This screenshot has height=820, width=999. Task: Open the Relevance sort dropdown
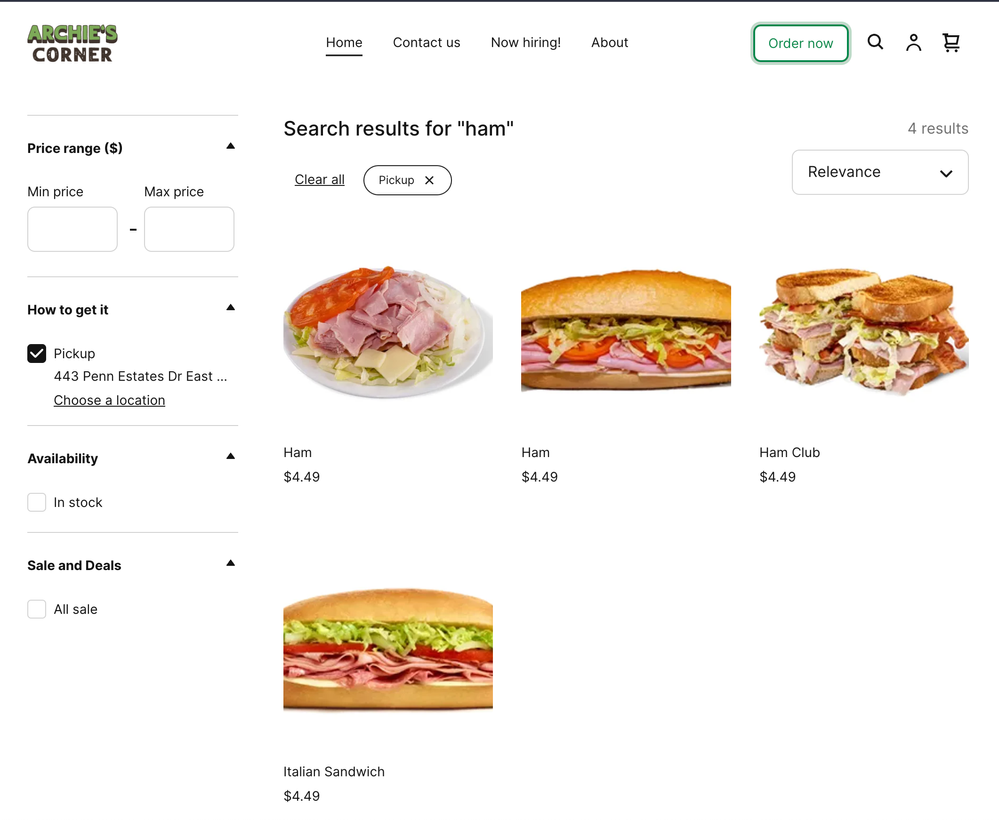coord(879,172)
